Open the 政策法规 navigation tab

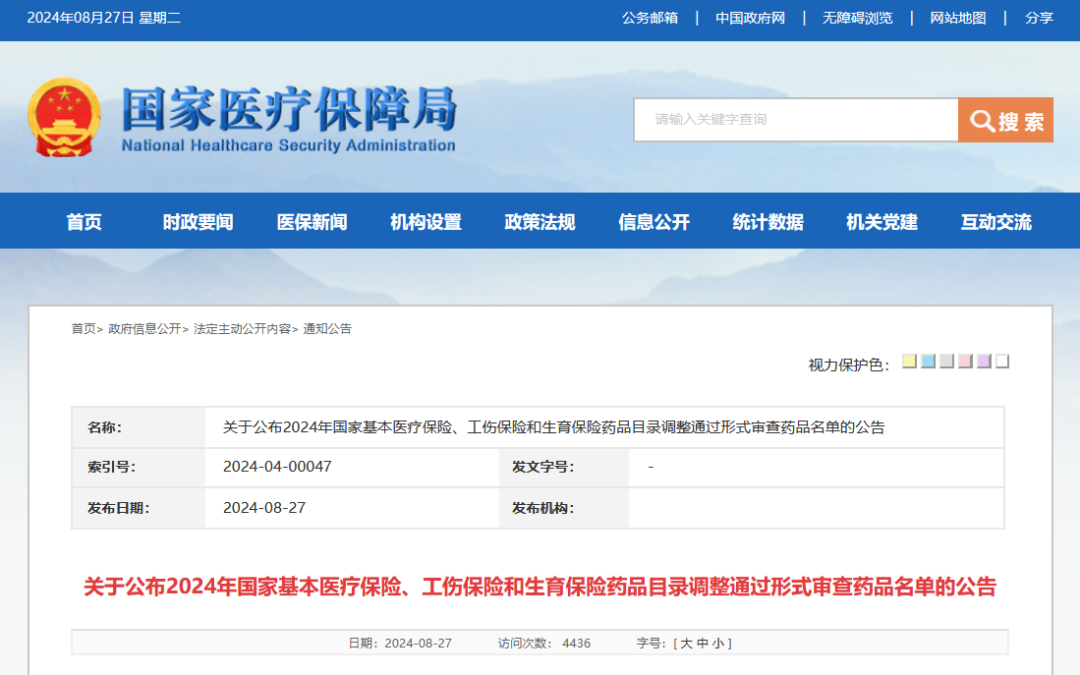[x=540, y=222]
